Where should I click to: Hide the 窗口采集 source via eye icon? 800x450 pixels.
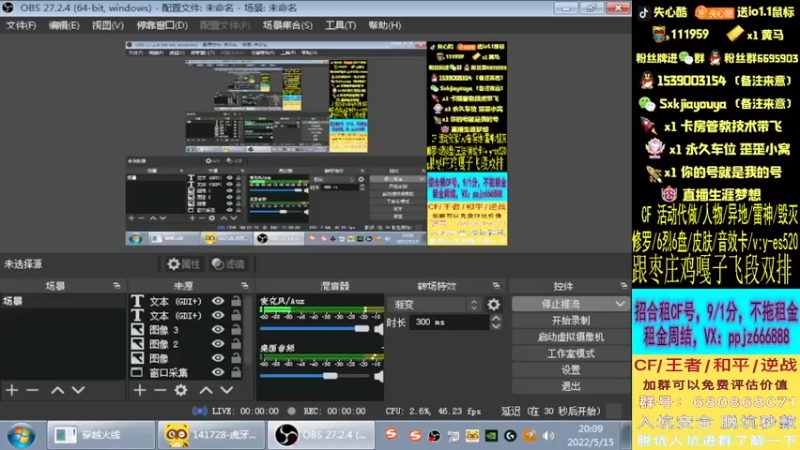(218, 372)
